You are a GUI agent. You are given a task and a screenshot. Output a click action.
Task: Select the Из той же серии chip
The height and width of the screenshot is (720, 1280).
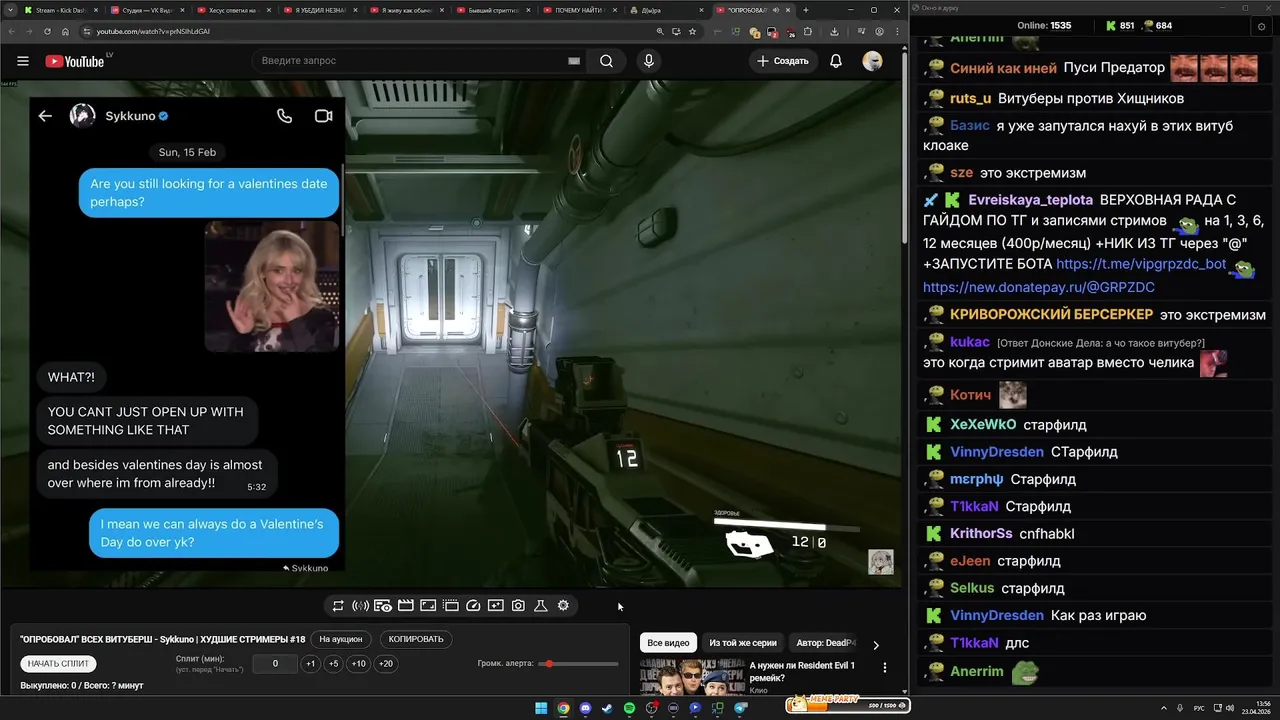coord(743,643)
